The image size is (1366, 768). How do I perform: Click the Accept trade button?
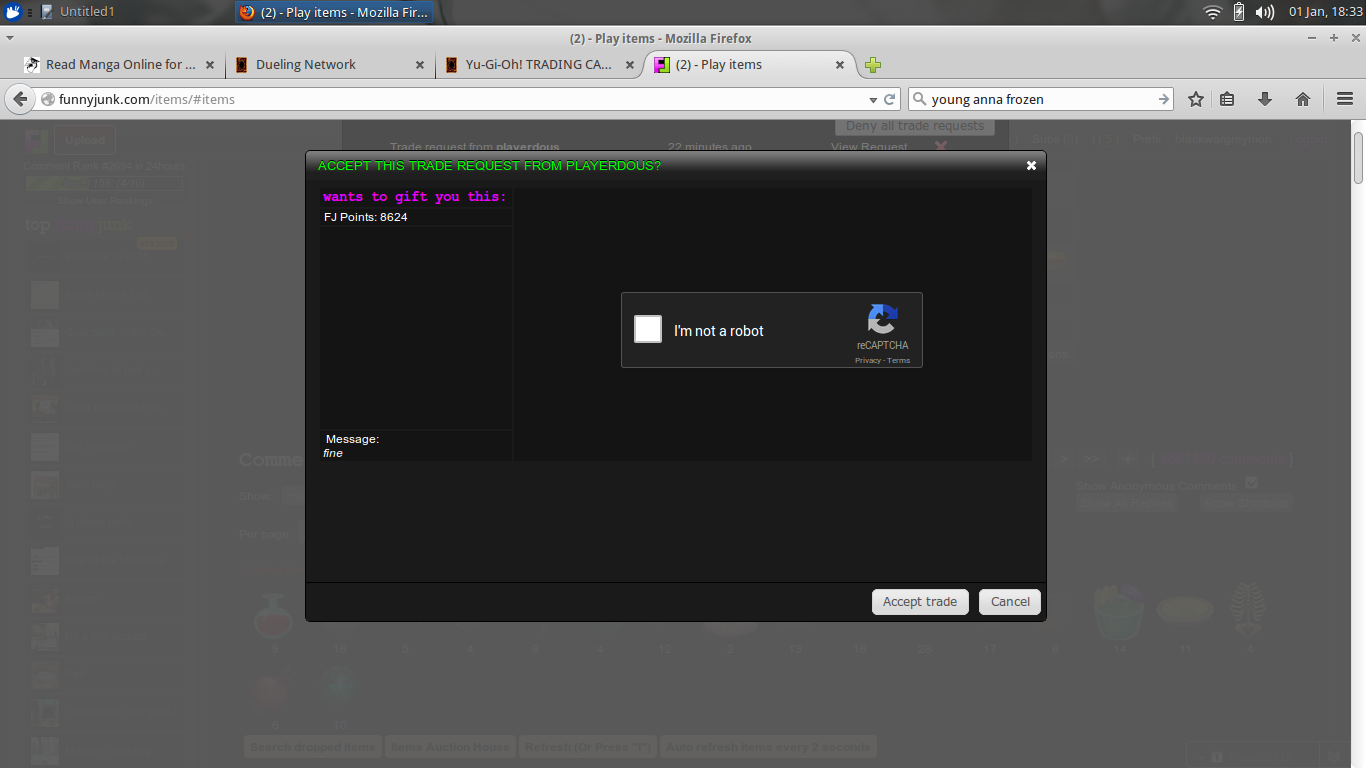click(919, 602)
